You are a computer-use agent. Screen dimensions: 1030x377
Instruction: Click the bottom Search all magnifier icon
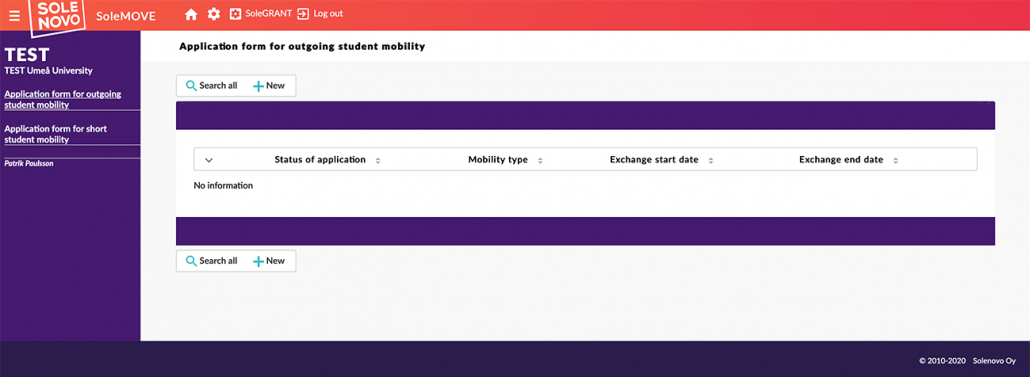click(x=191, y=261)
